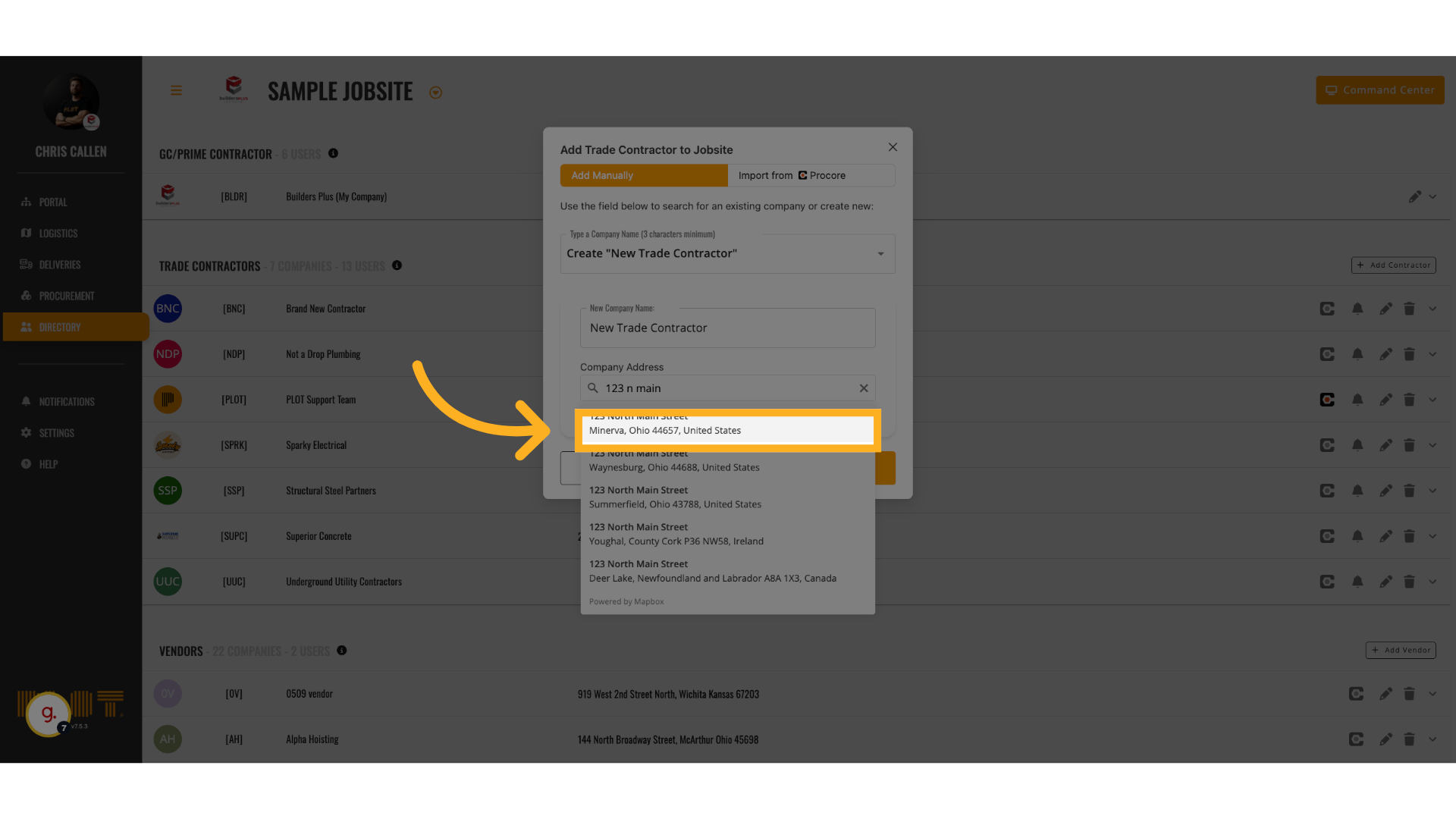Screen dimensions: 1456x819
Task: Expand the Structural Steel Partners row chevron
Action: 1432,491
